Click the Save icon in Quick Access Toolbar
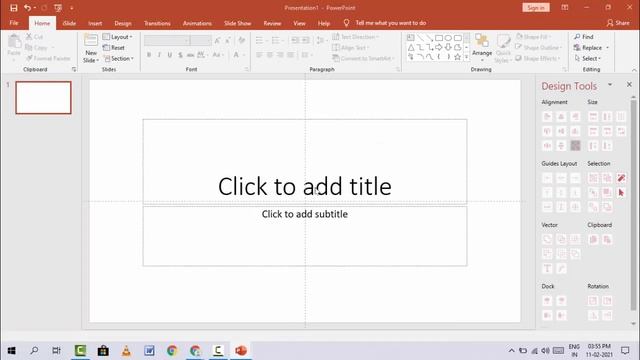Image resolution: width=640 pixels, height=360 pixels. [13, 8]
